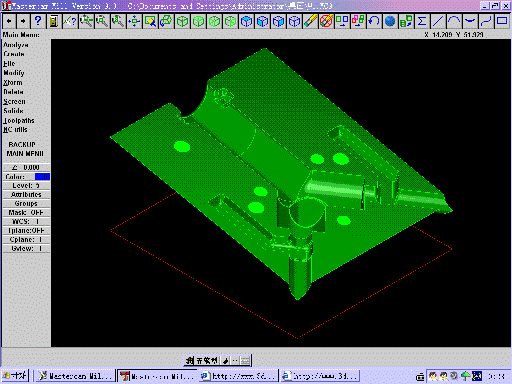Click the BACKUP button

pyautogui.click(x=22, y=145)
